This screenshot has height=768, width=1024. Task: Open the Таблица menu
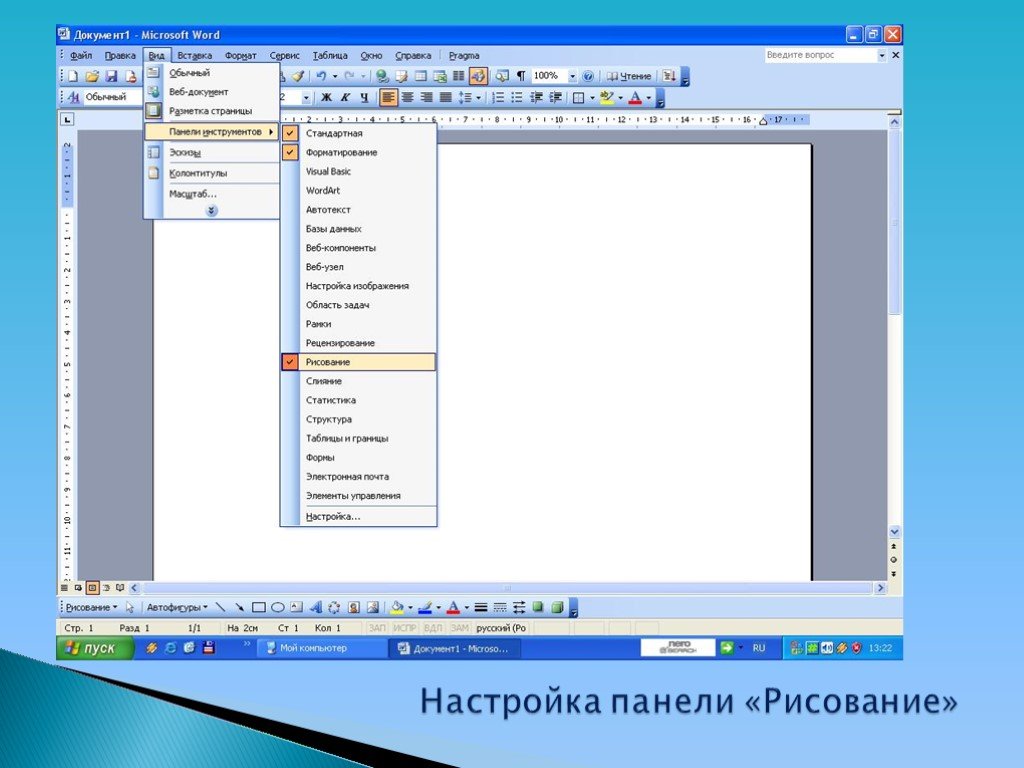point(330,56)
